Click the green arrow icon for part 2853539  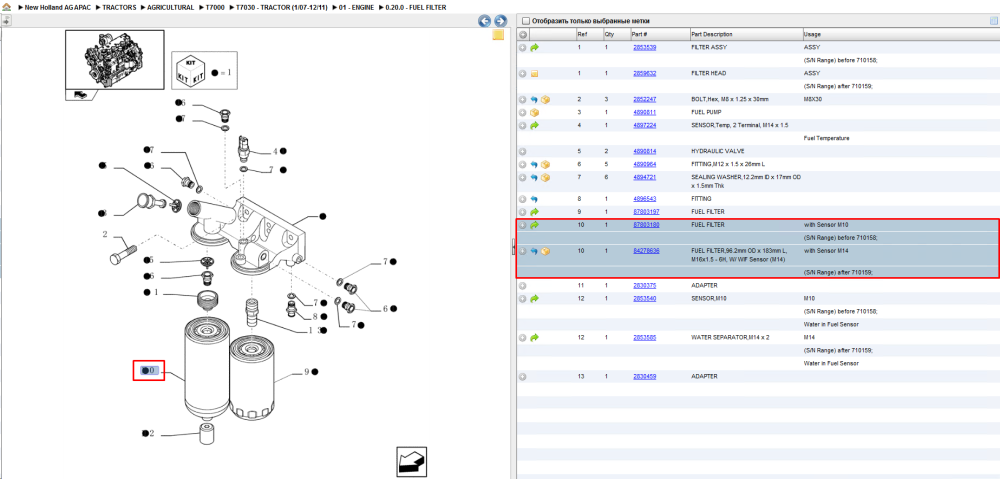click(534, 47)
